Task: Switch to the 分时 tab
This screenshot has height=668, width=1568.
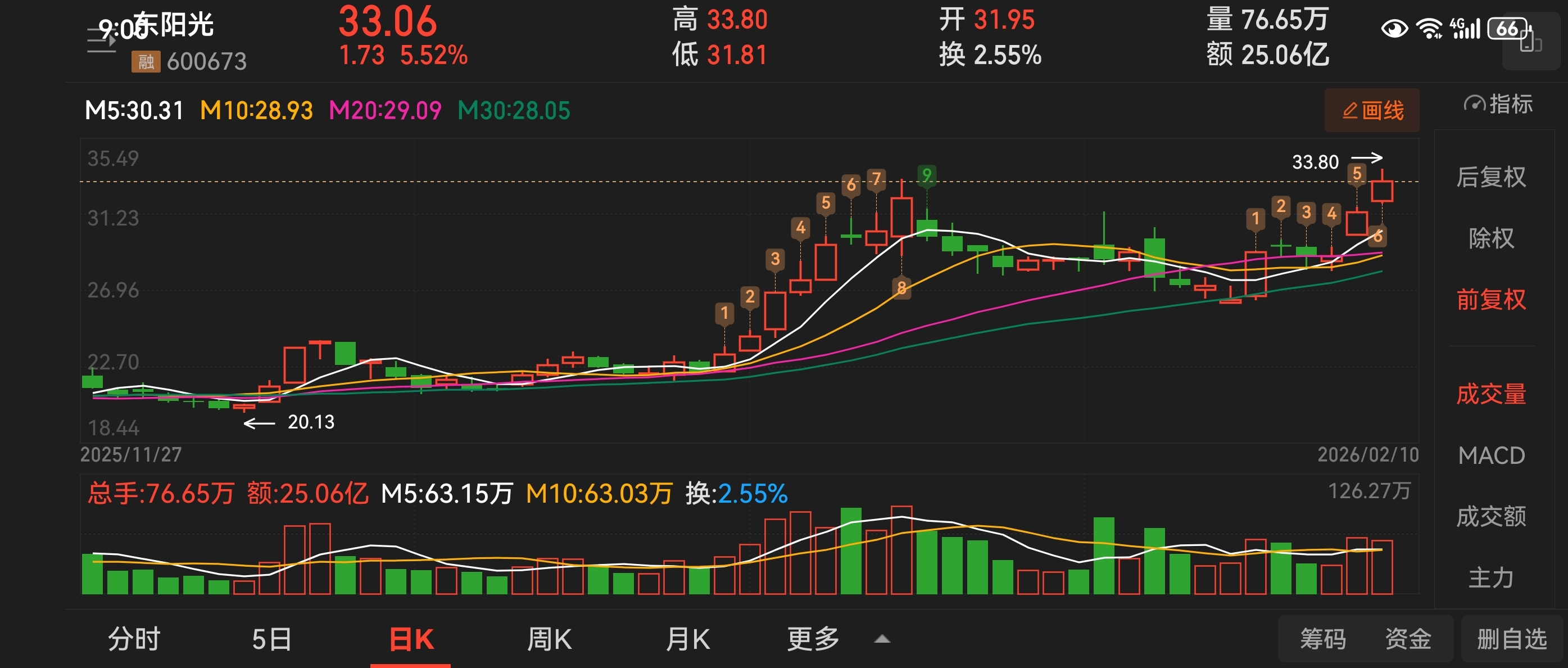Action: 134,639
